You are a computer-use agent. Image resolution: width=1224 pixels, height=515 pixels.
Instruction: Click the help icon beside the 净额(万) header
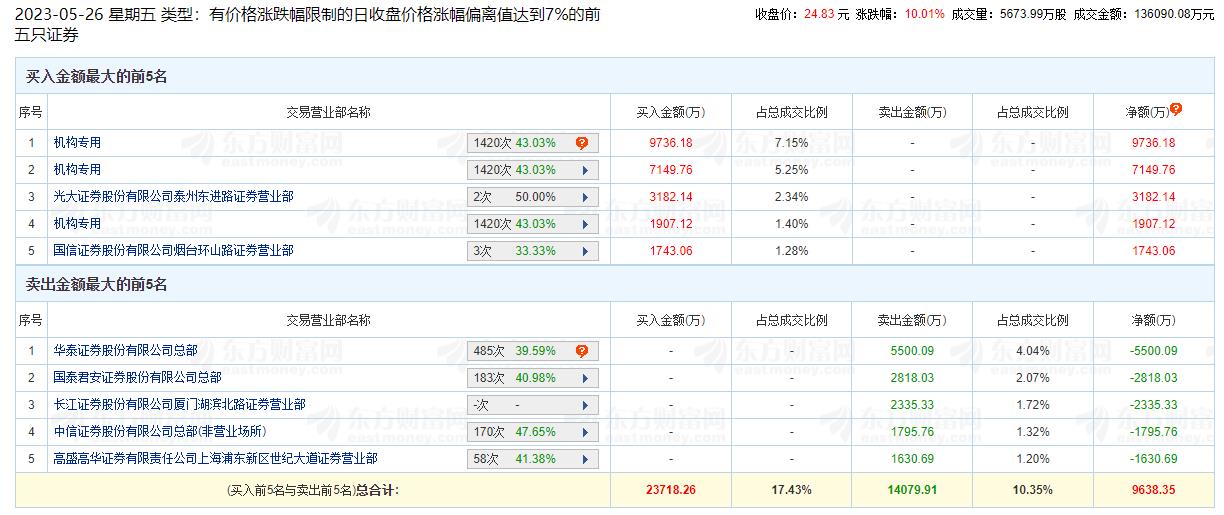1176,109
